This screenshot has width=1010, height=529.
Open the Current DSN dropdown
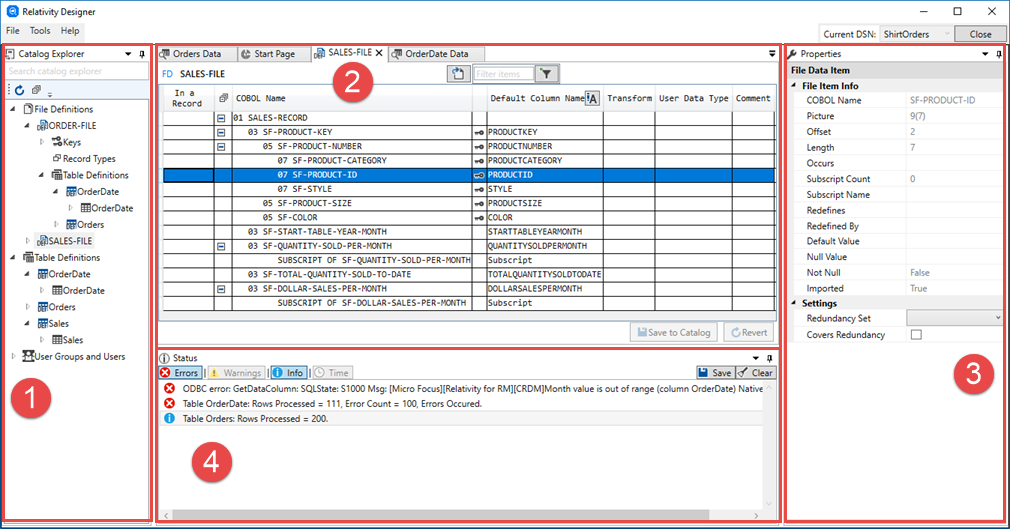click(x=946, y=34)
